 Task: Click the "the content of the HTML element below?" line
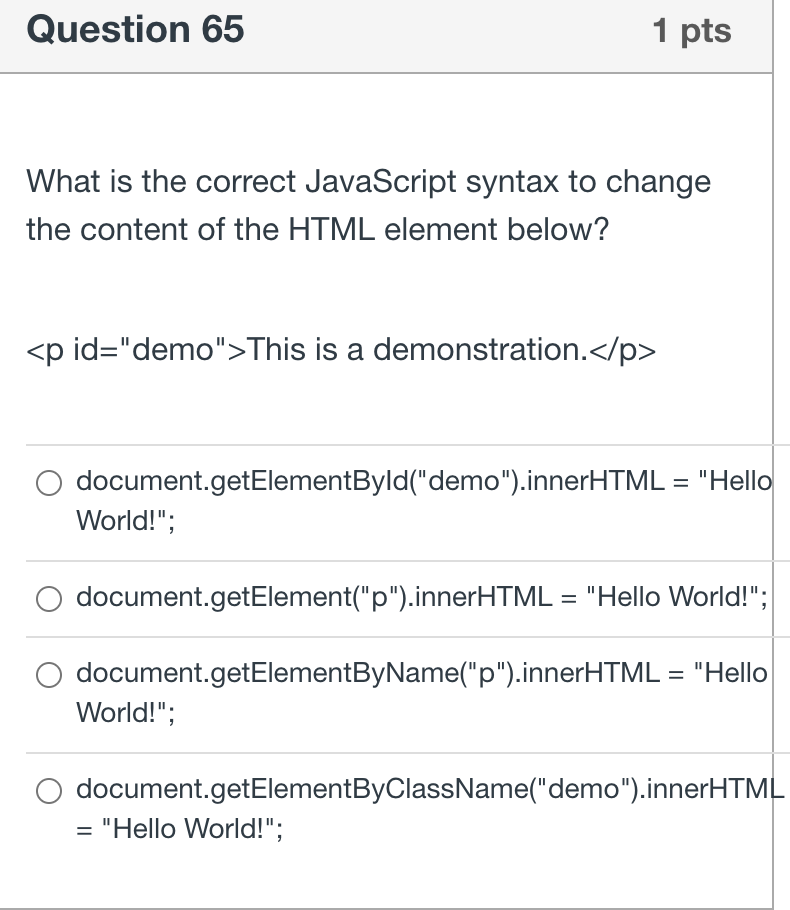tap(317, 230)
